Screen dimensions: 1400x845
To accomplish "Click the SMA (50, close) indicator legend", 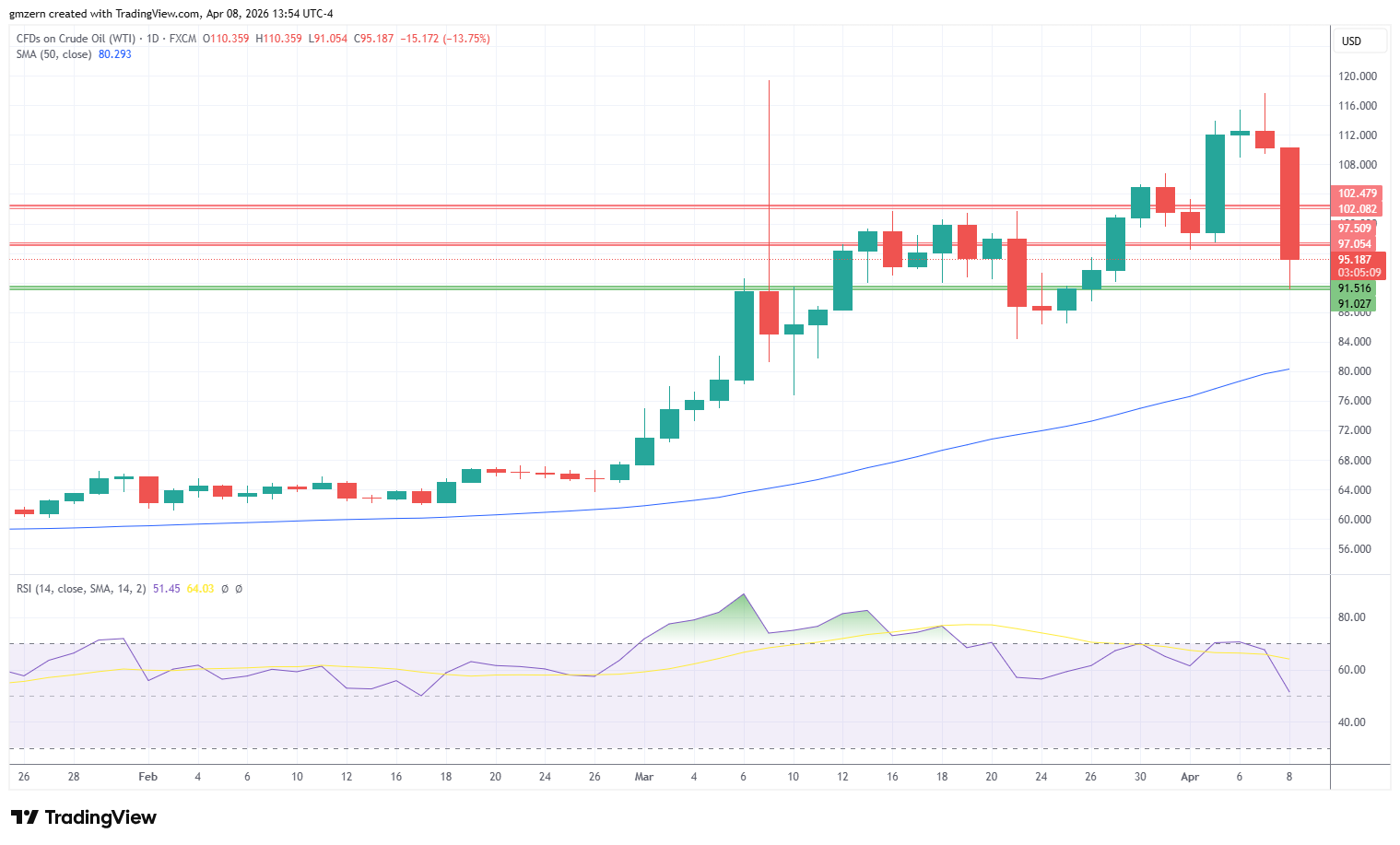I will pyautogui.click(x=54, y=54).
